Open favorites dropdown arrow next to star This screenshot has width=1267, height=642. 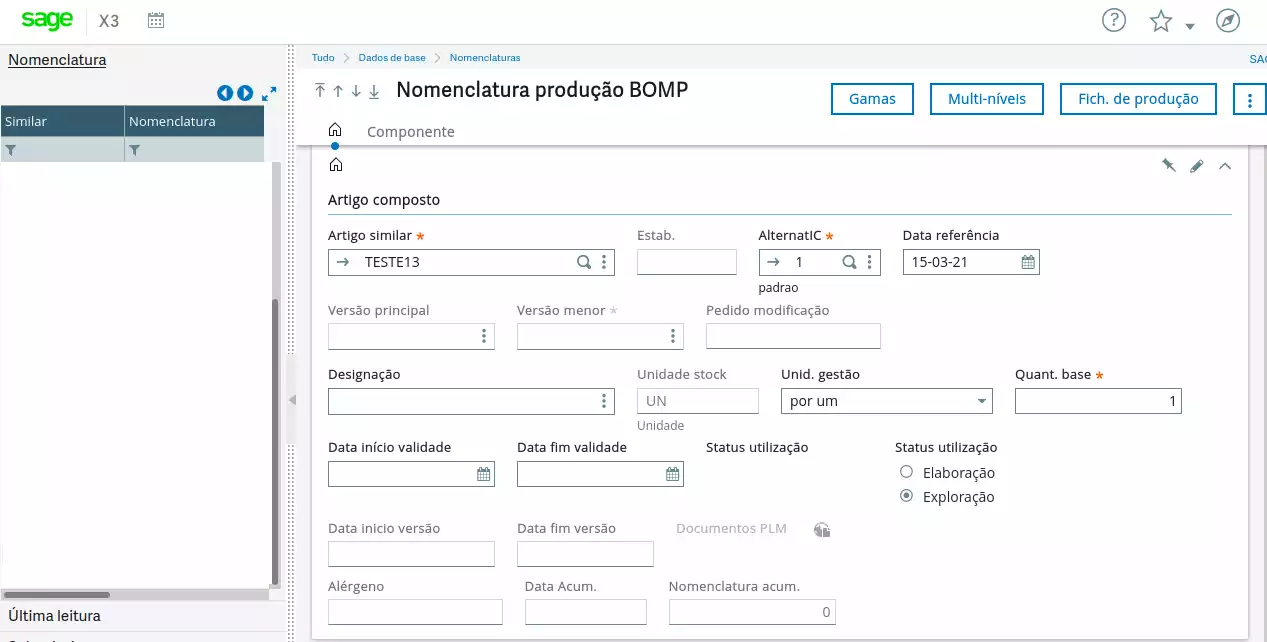coord(1190,26)
